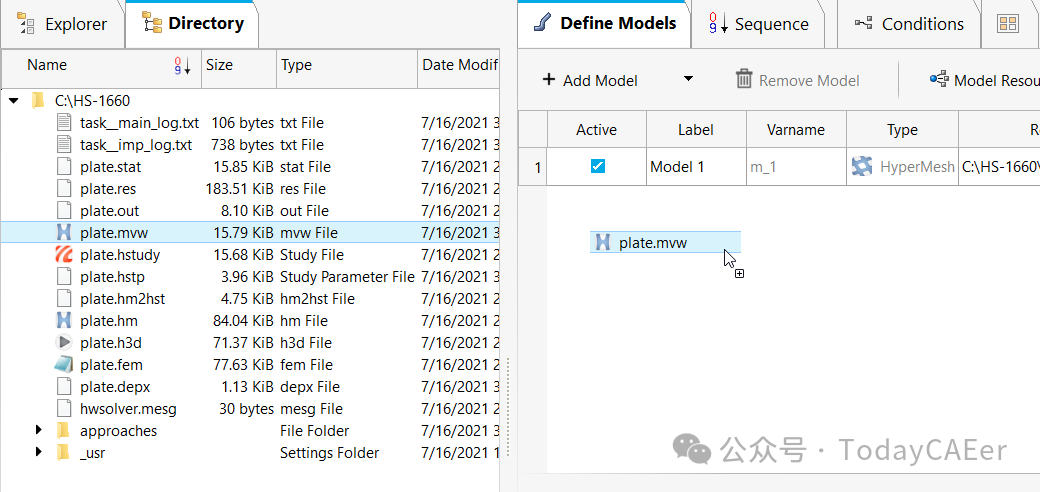Collapse the C:\HS-1660 folder
The image size is (1040, 492).
click(13, 101)
